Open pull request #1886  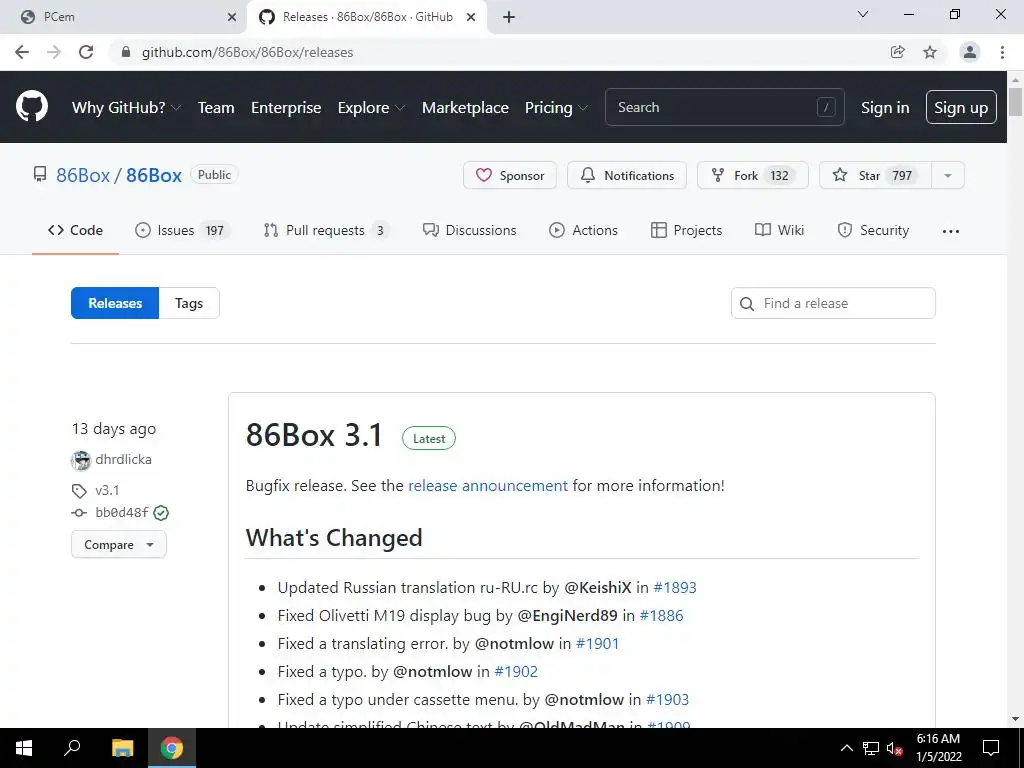661,615
